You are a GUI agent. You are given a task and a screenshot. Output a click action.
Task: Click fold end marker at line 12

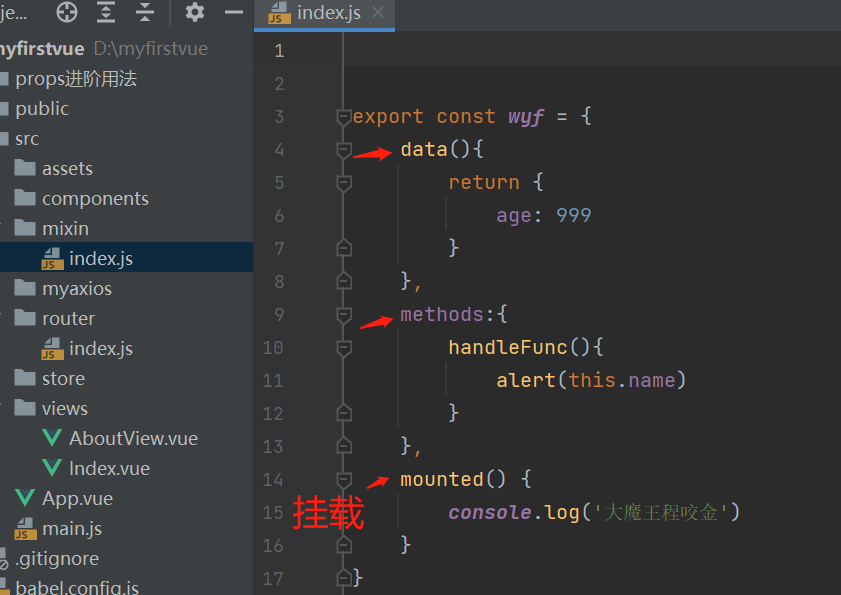(344, 413)
